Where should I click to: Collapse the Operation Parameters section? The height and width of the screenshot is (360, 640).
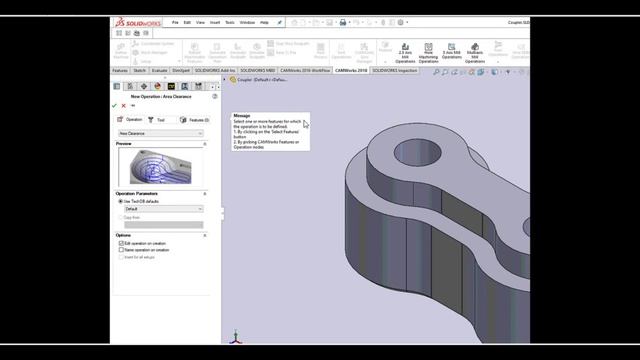pyautogui.click(x=205, y=193)
